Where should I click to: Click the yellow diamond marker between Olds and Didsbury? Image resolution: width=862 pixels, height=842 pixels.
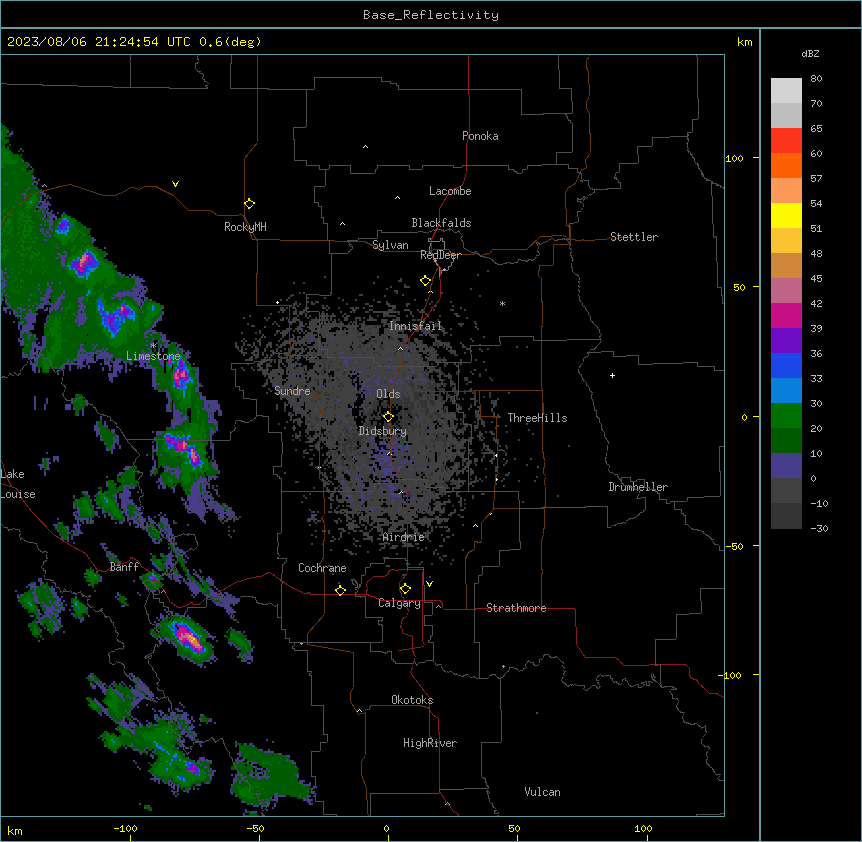(388, 417)
